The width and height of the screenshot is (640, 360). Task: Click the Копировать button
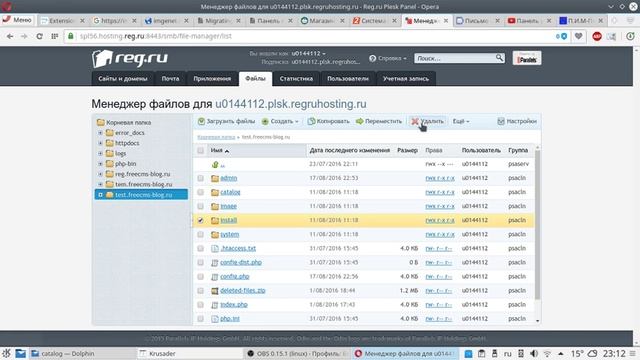329,121
